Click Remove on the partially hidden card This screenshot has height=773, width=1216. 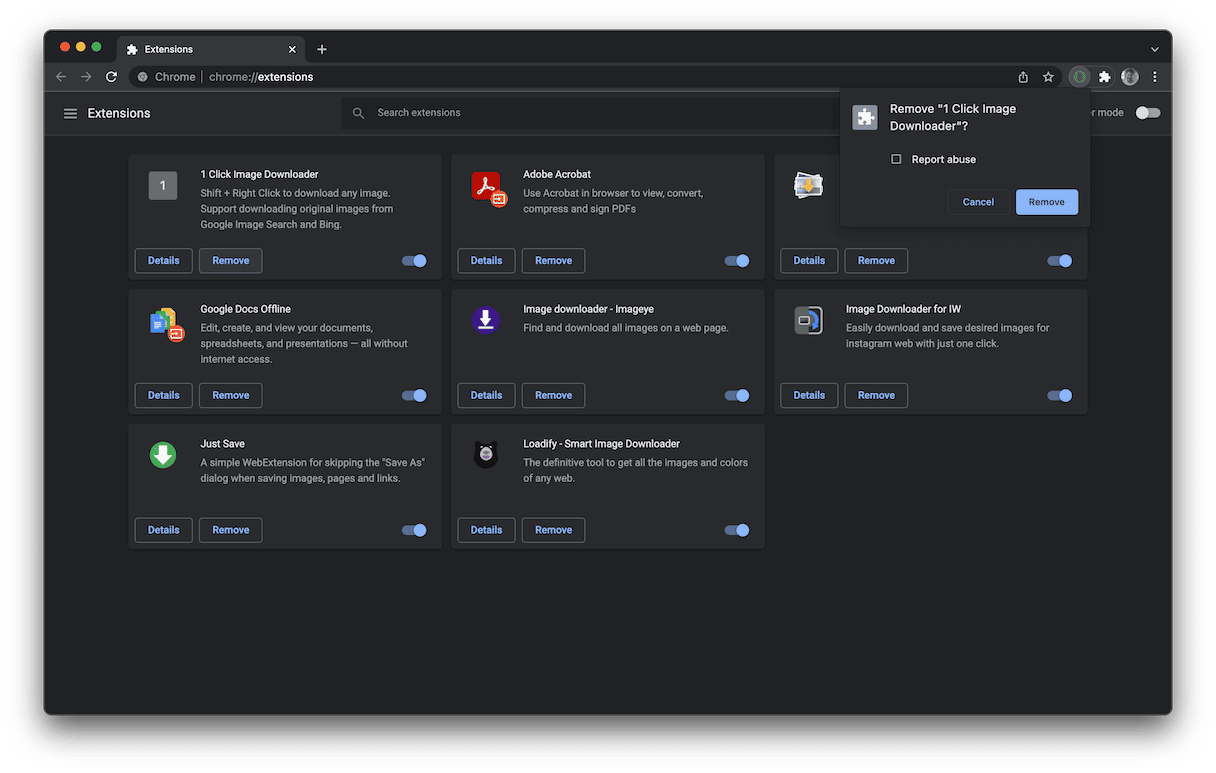point(877,261)
